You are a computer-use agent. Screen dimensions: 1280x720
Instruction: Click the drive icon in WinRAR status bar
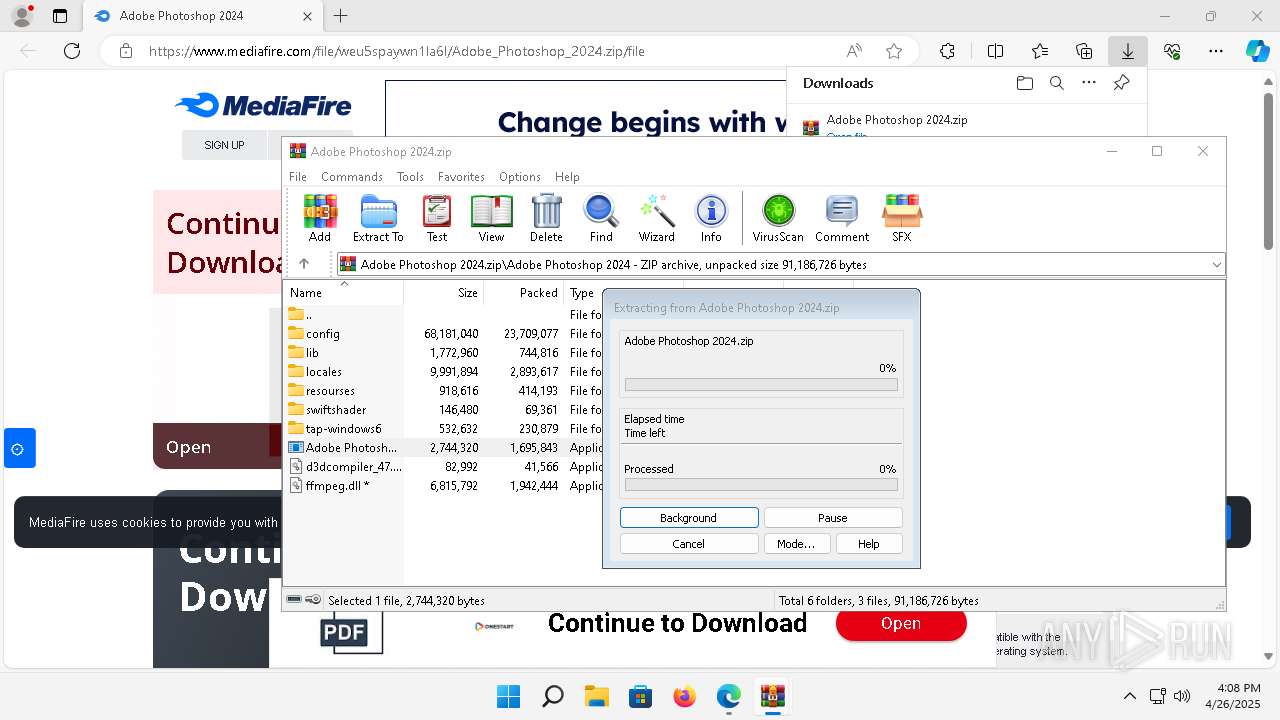coord(294,600)
